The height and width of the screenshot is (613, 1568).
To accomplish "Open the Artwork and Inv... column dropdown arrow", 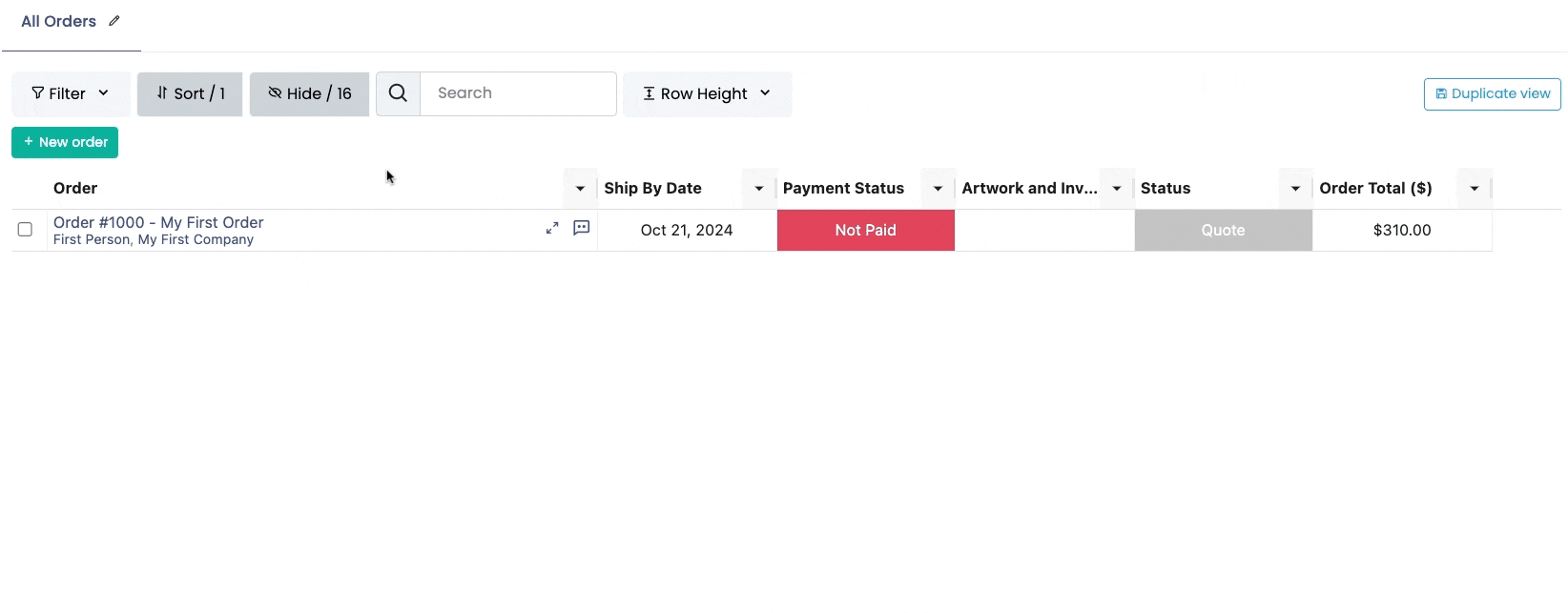I will tap(1117, 189).
